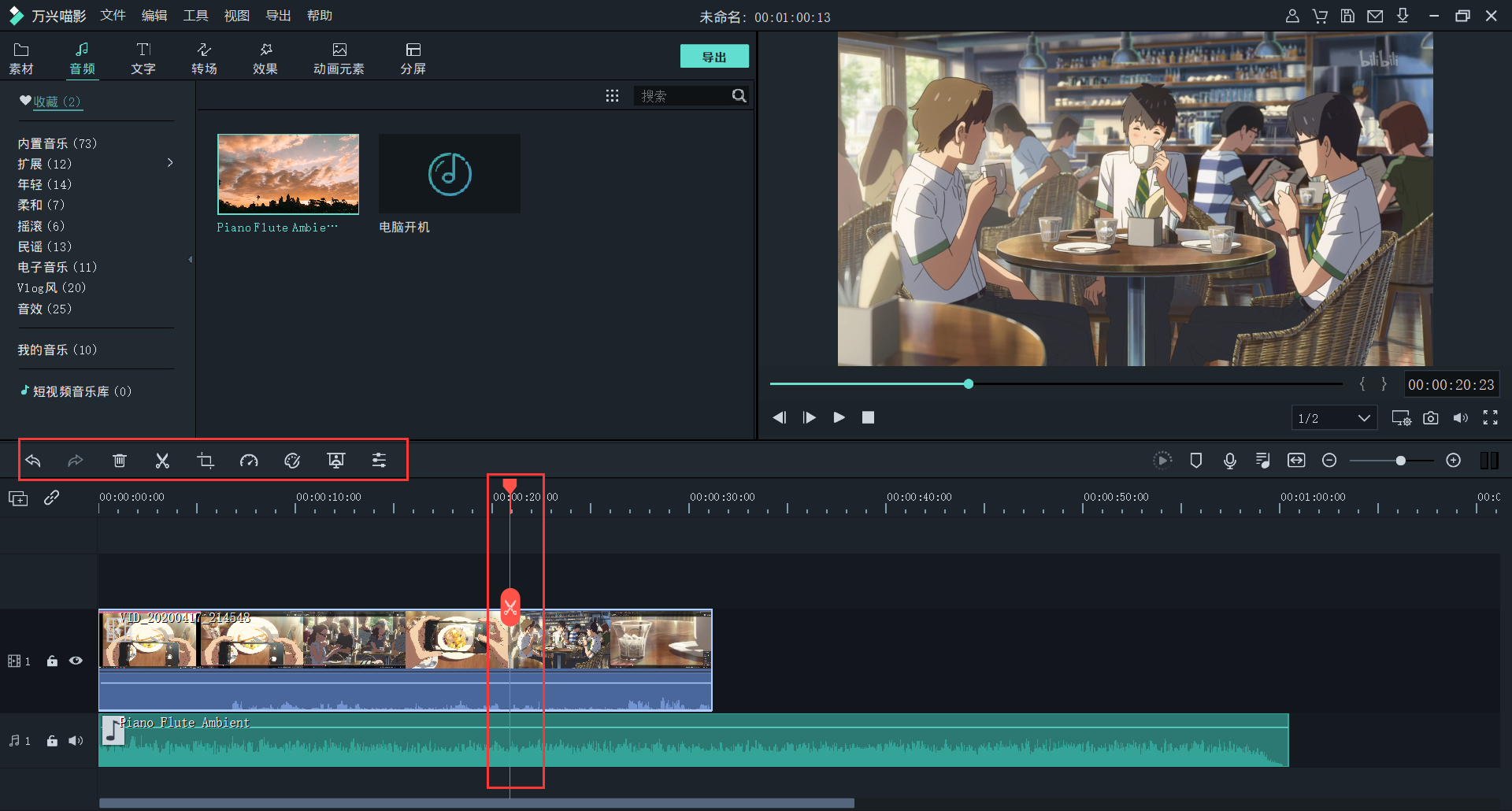Start voiceover recording with microphone icon
This screenshot has width=1512, height=811.
[1230, 461]
